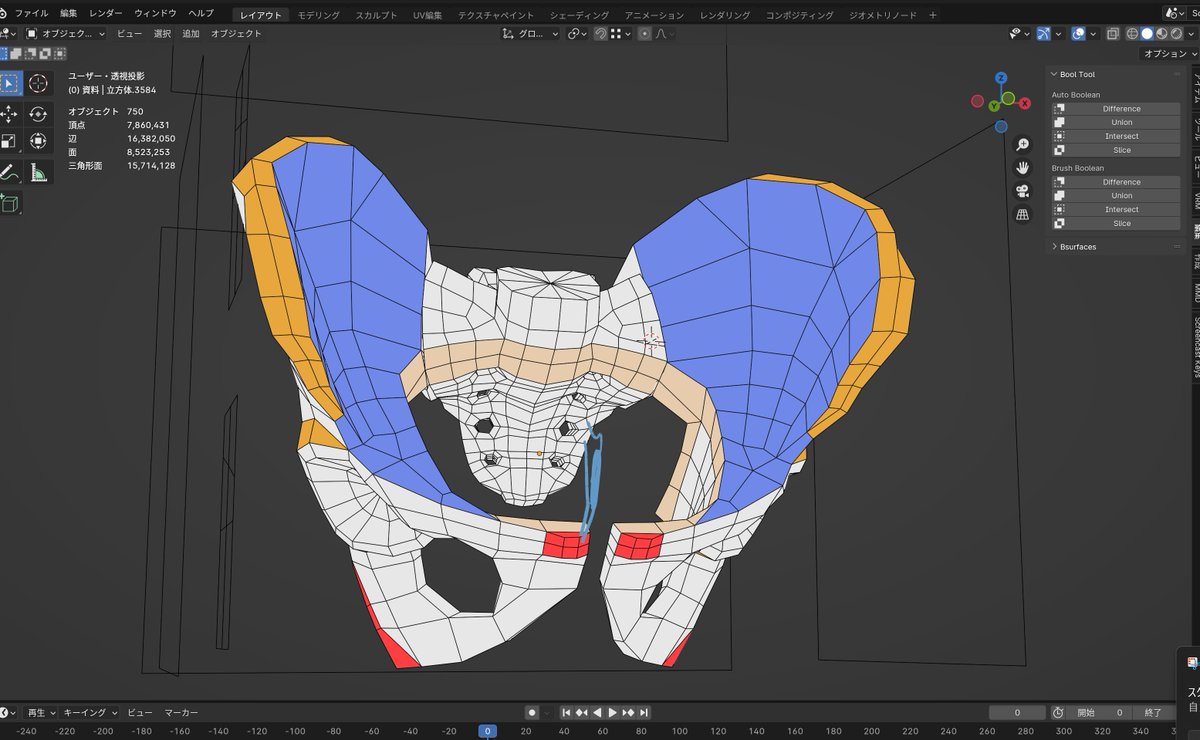This screenshot has height=740, width=1200.
Task: Click the Blender logo menu icon
Action: [x=3, y=14]
